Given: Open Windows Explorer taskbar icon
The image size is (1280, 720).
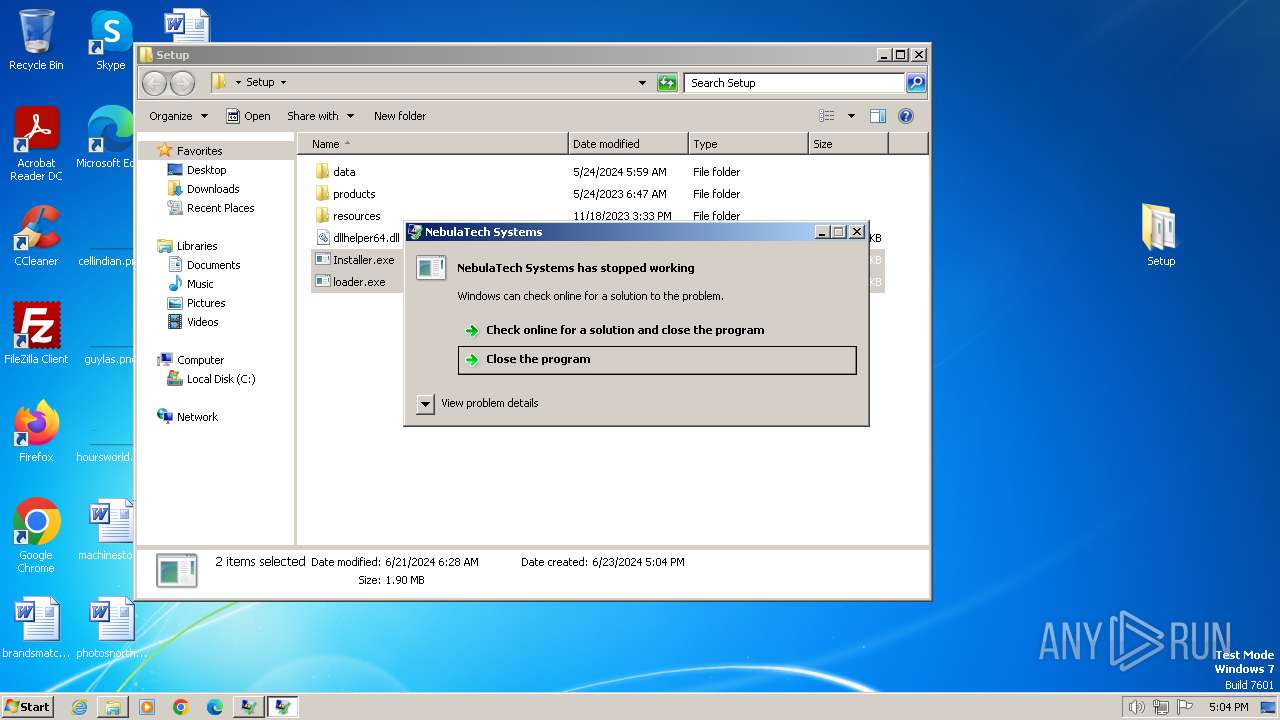Looking at the screenshot, I should (x=113, y=707).
